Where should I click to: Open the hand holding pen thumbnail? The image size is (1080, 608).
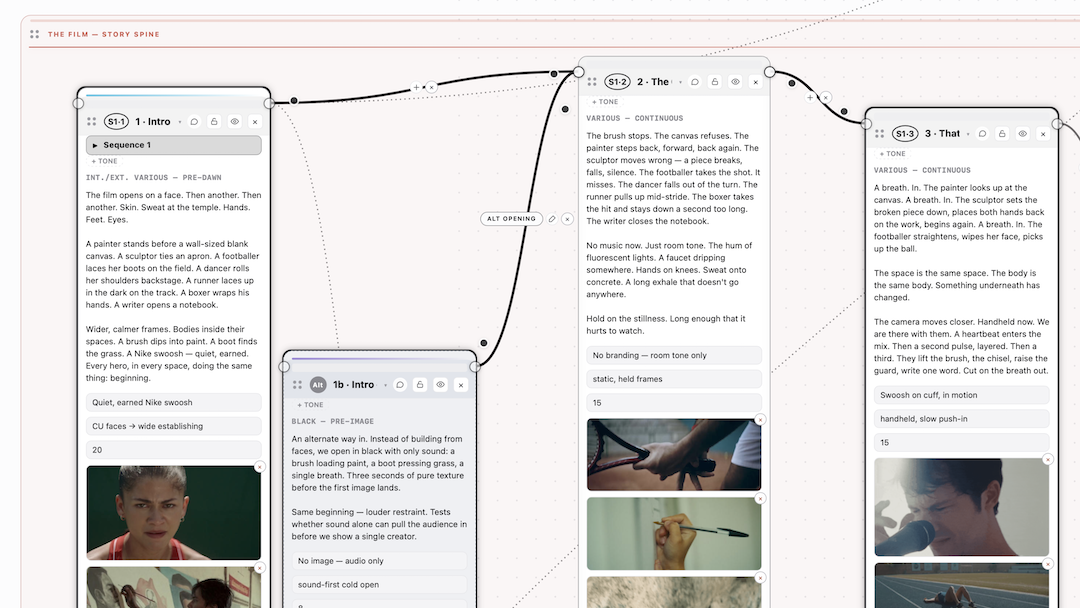click(674, 534)
